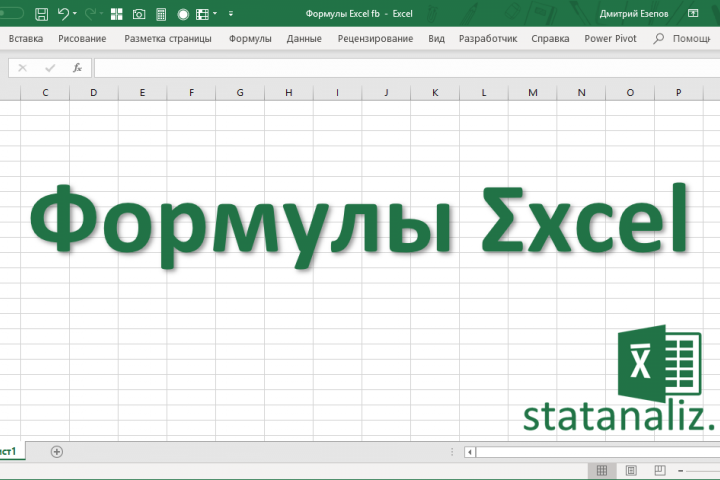Screen dimensions: 720x480
Task: Click the zoom out minus button
Action: click(x=681, y=471)
